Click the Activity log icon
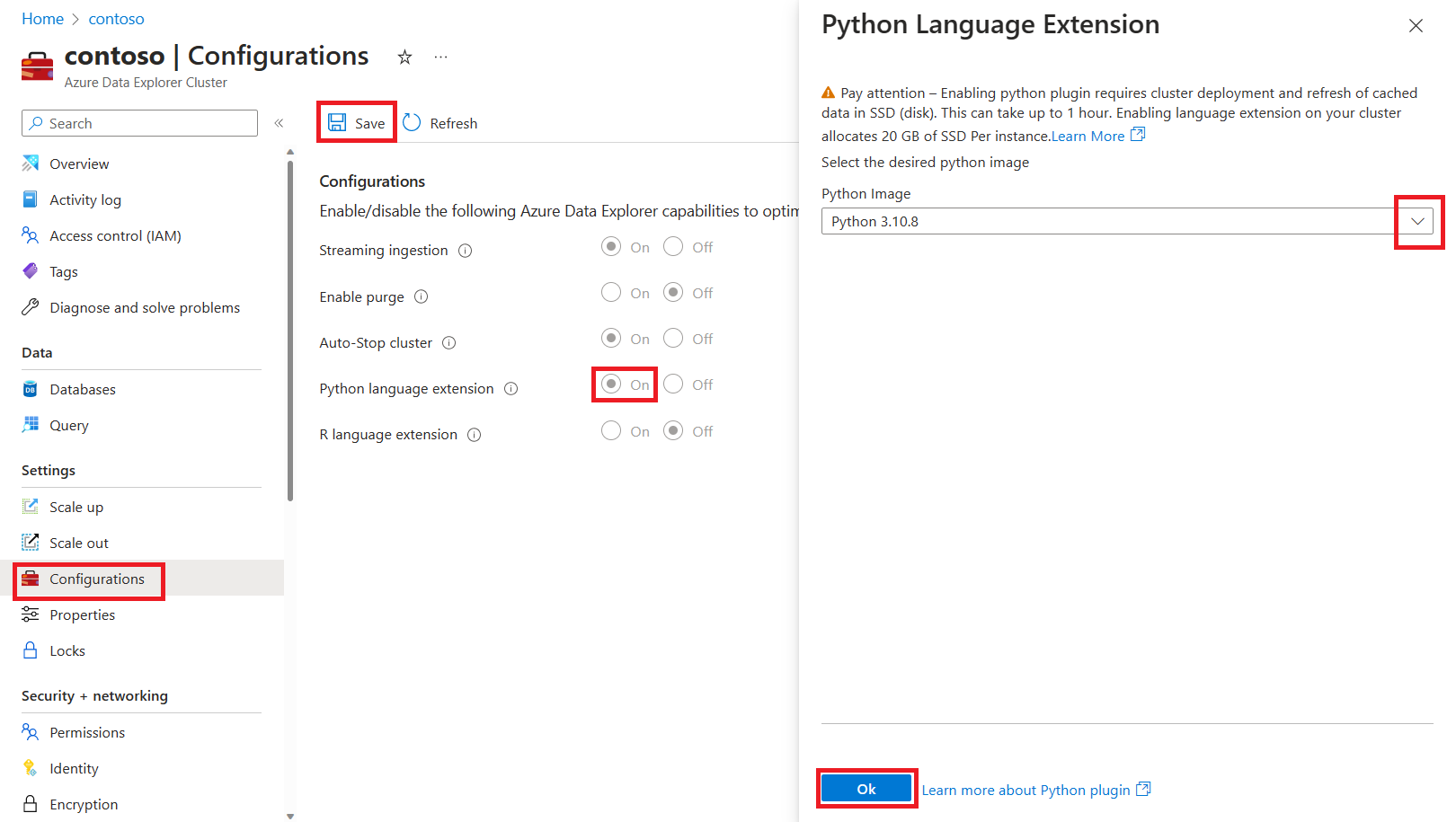1456x822 pixels. point(31,199)
